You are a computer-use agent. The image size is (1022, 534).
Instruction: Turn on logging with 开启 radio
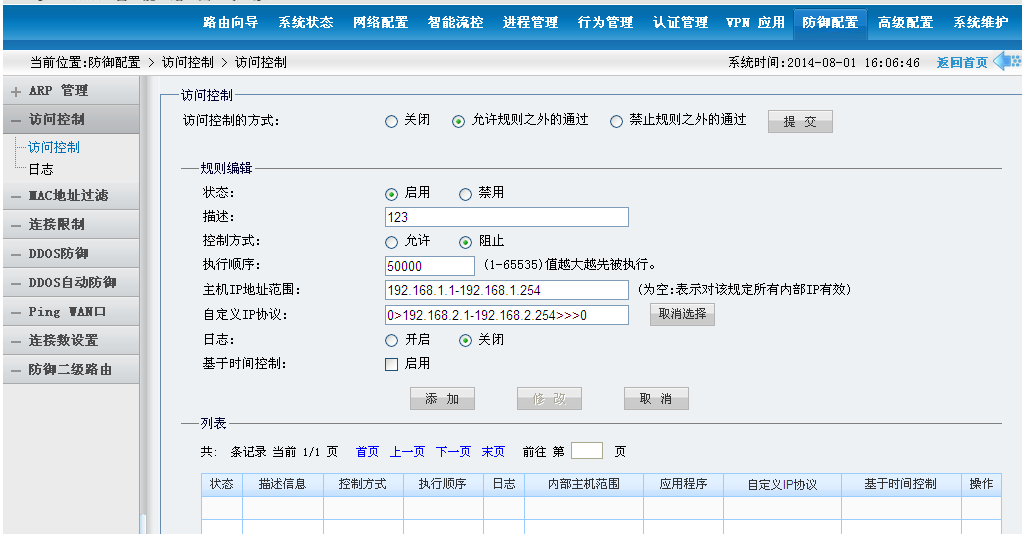point(392,340)
